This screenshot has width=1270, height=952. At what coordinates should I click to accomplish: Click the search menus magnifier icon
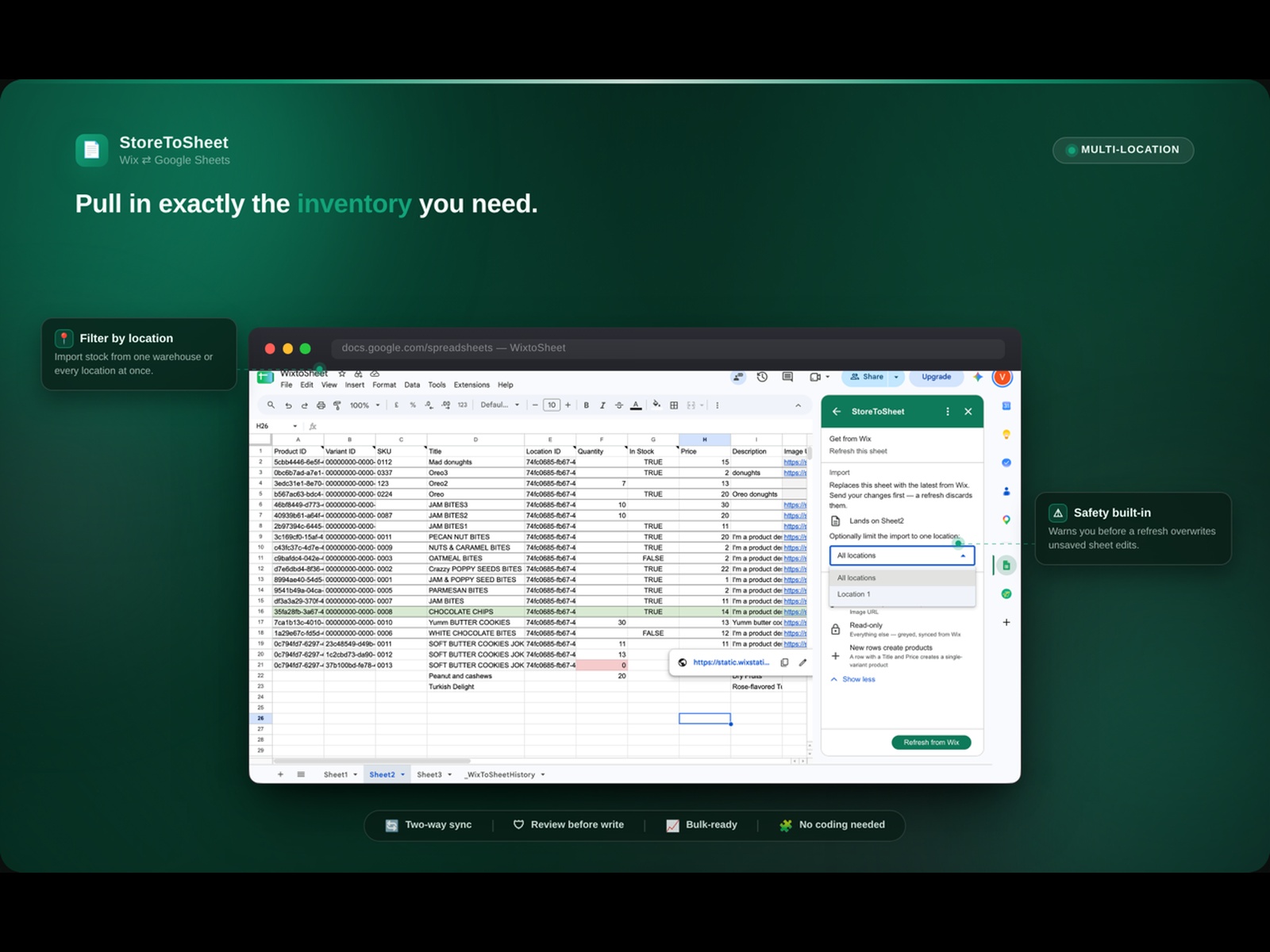(271, 405)
